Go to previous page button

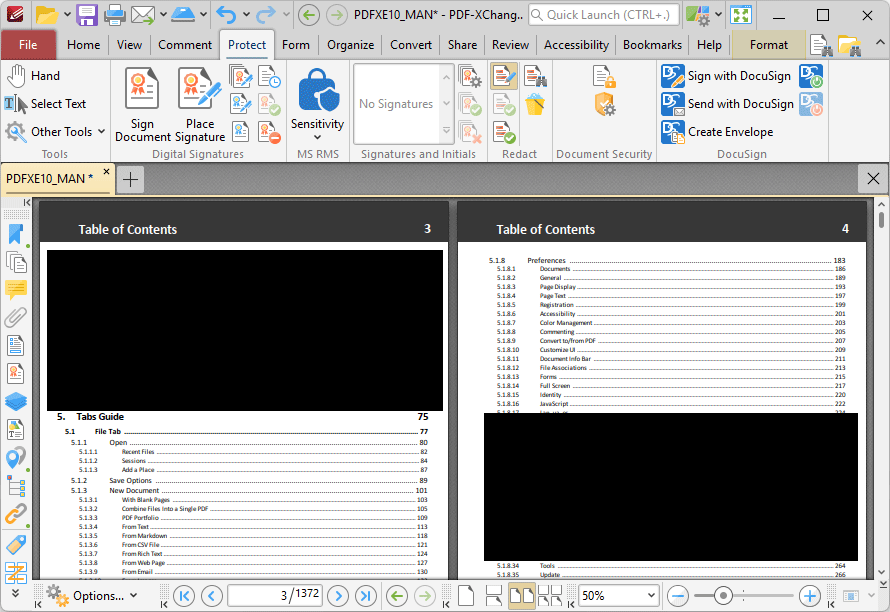click(212, 596)
